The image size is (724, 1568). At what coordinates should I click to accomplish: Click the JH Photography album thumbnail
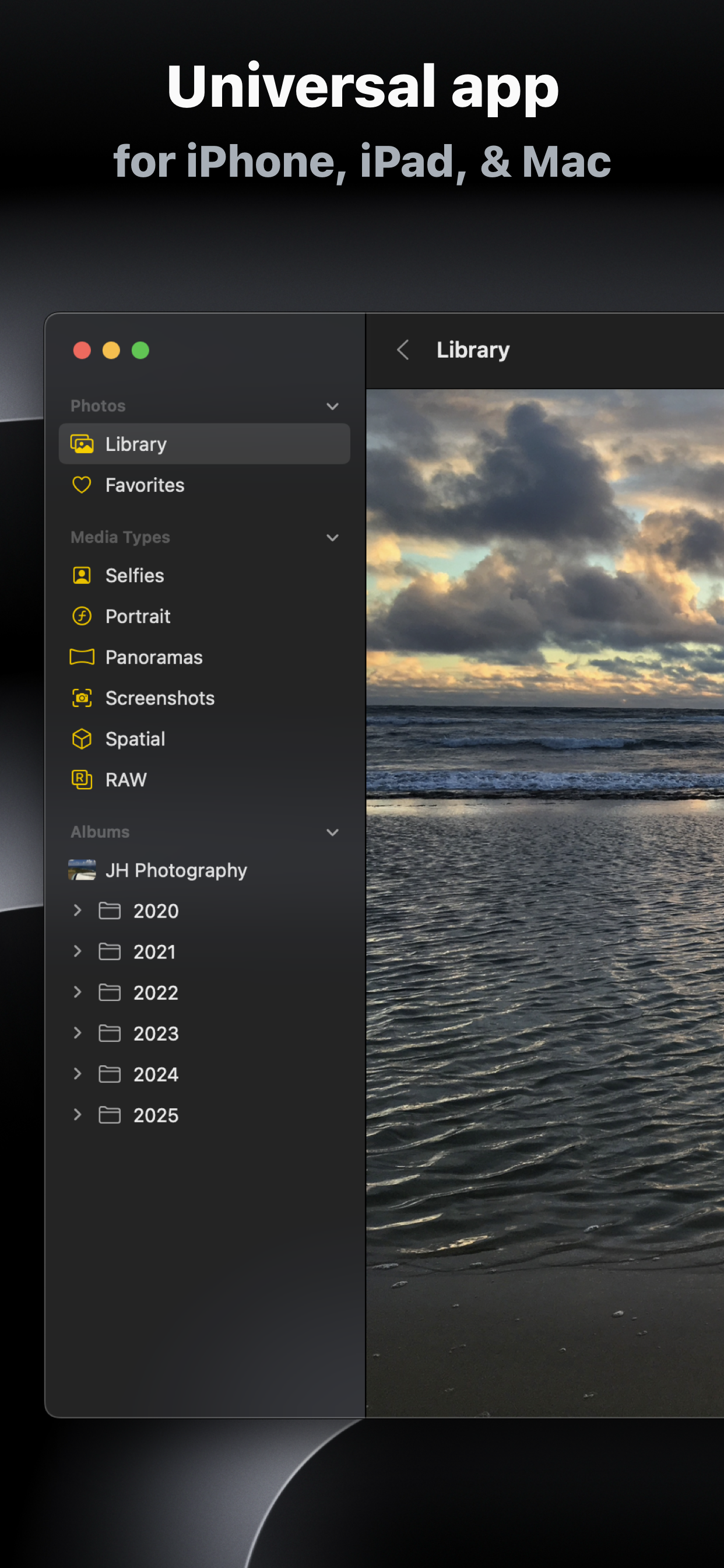point(82,870)
